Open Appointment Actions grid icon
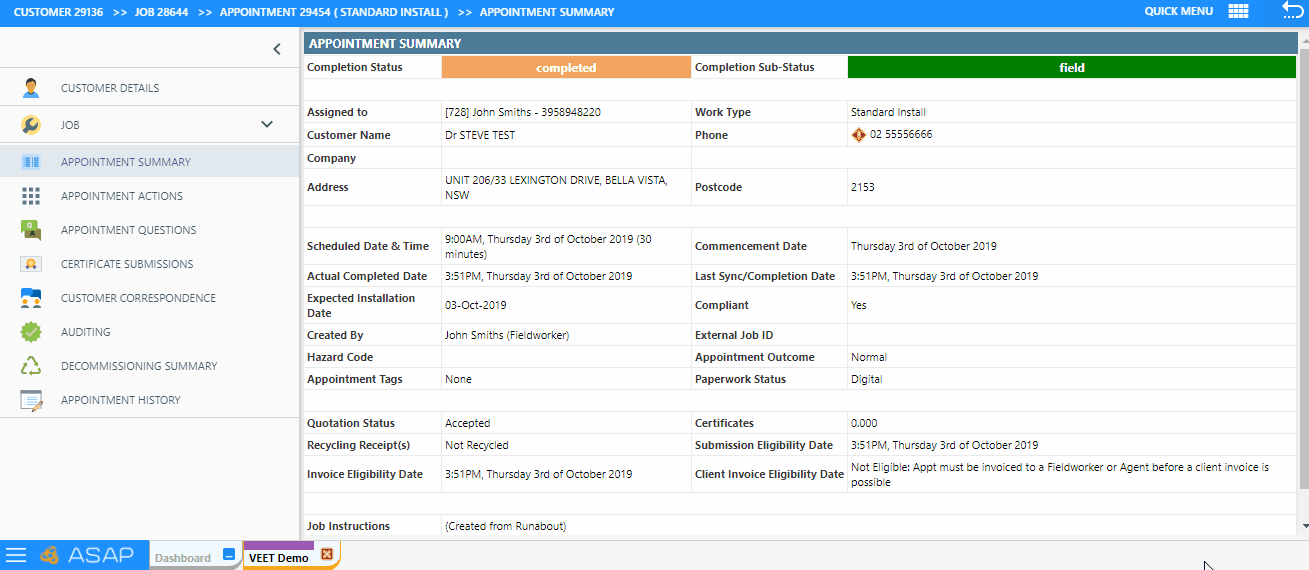The image size is (1309, 570). 31,196
